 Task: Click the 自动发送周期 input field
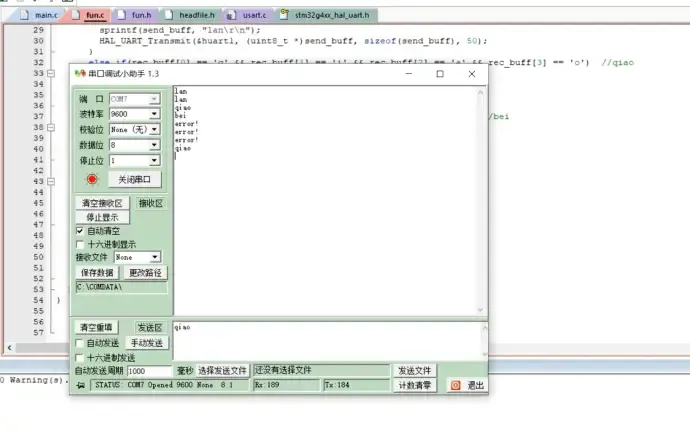149,371
